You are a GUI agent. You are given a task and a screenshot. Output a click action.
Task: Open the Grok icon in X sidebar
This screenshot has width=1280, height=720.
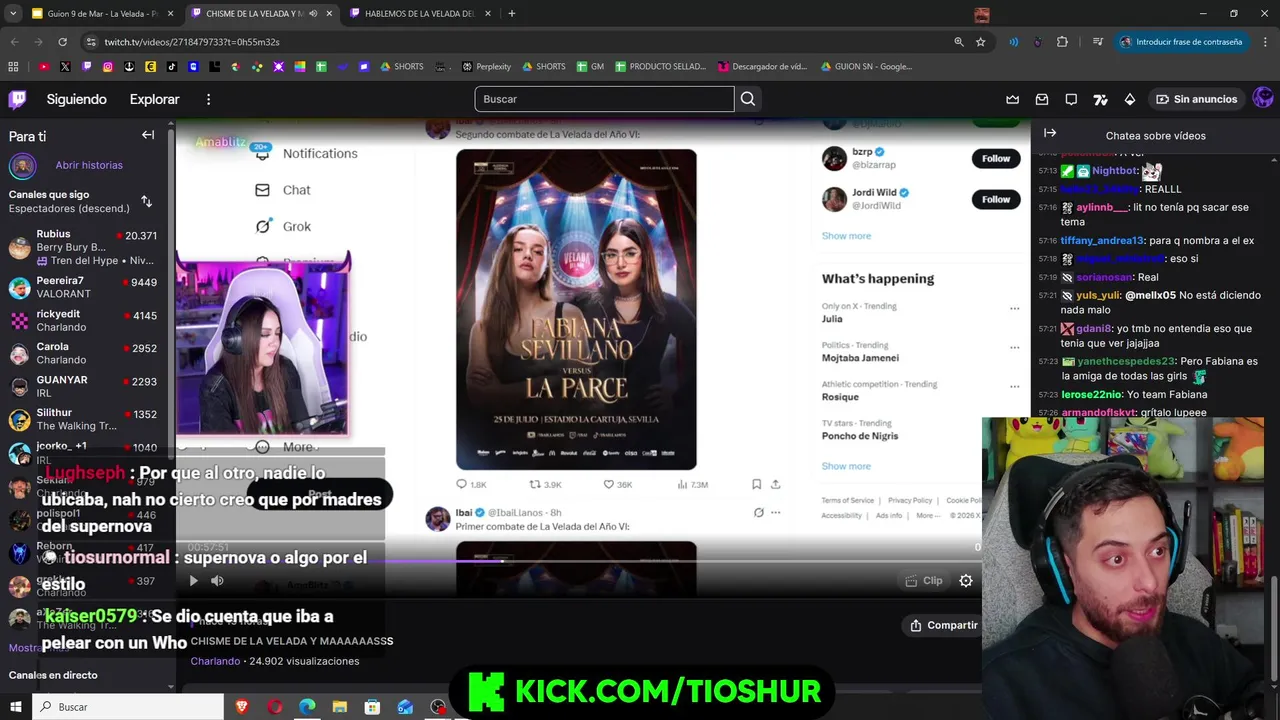coord(263,226)
